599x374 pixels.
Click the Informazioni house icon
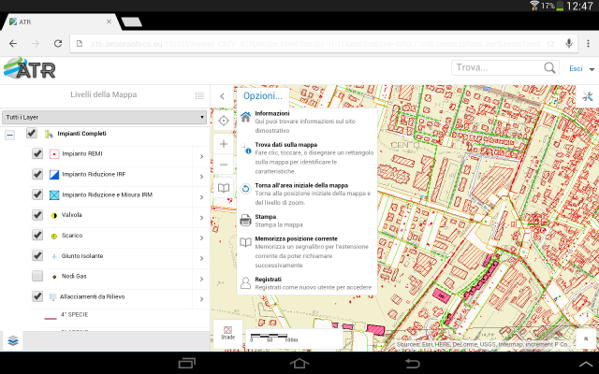coord(246,117)
